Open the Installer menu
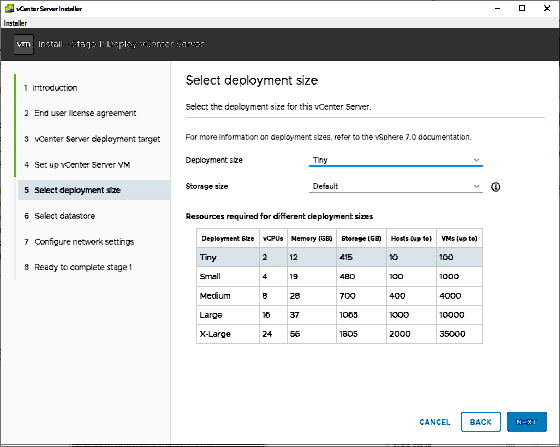 click(x=15, y=23)
